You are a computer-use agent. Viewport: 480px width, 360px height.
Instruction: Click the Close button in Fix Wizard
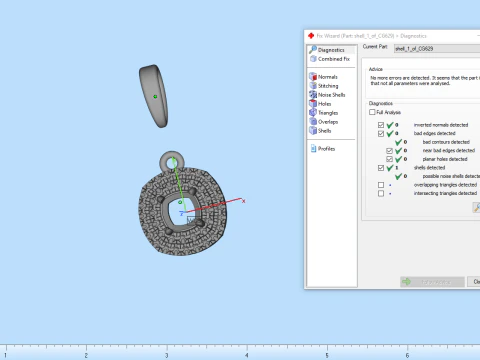[x=474, y=282]
